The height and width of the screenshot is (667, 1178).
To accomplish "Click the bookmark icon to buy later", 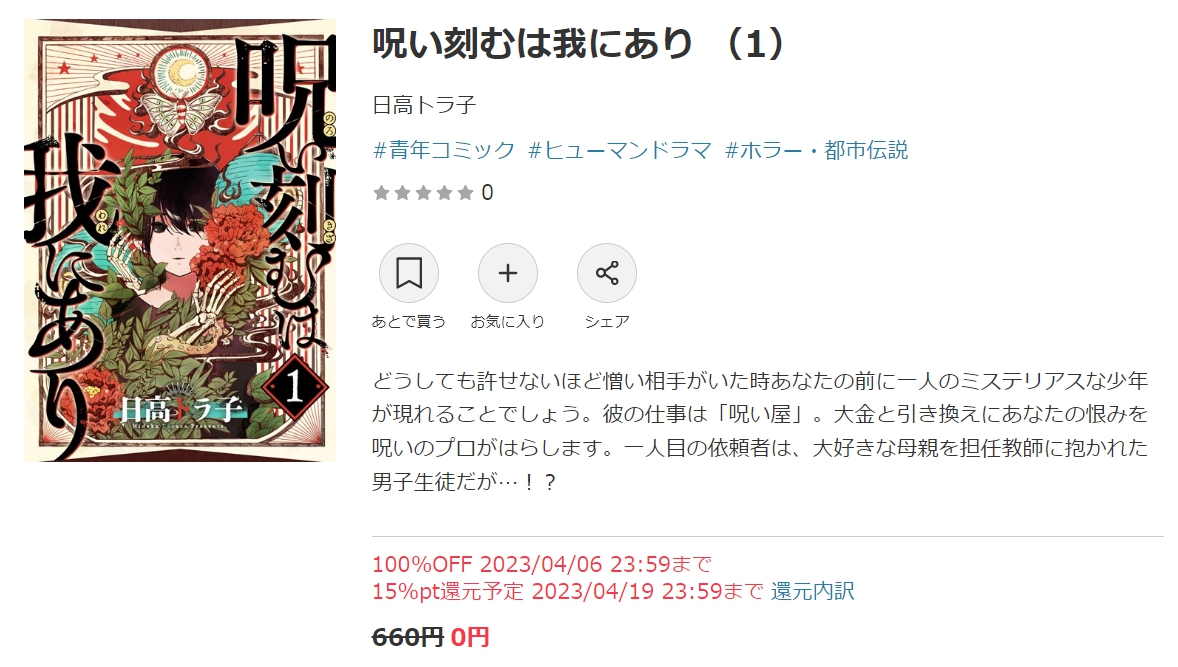I will point(409,273).
